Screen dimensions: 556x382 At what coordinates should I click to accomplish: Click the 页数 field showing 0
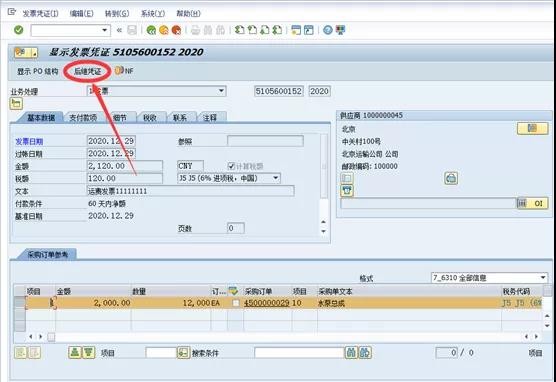click(235, 228)
